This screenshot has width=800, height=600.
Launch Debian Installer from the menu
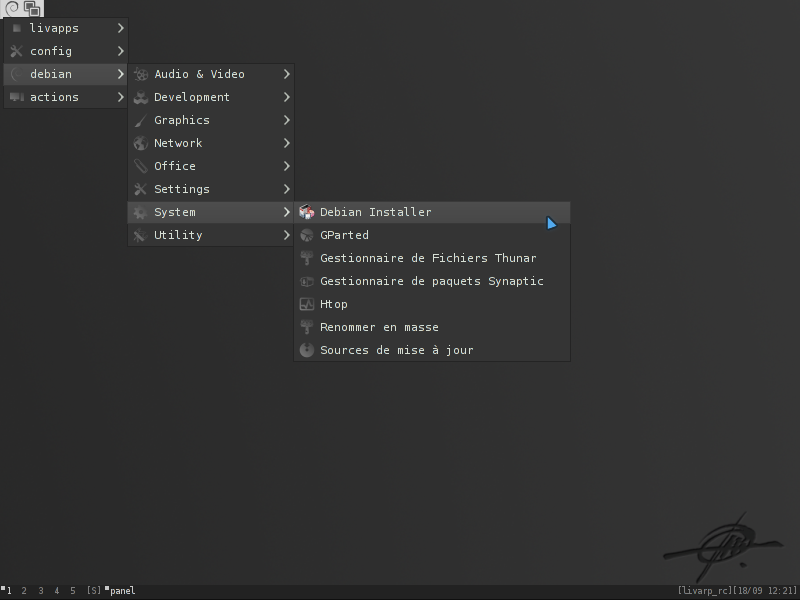tap(432, 212)
